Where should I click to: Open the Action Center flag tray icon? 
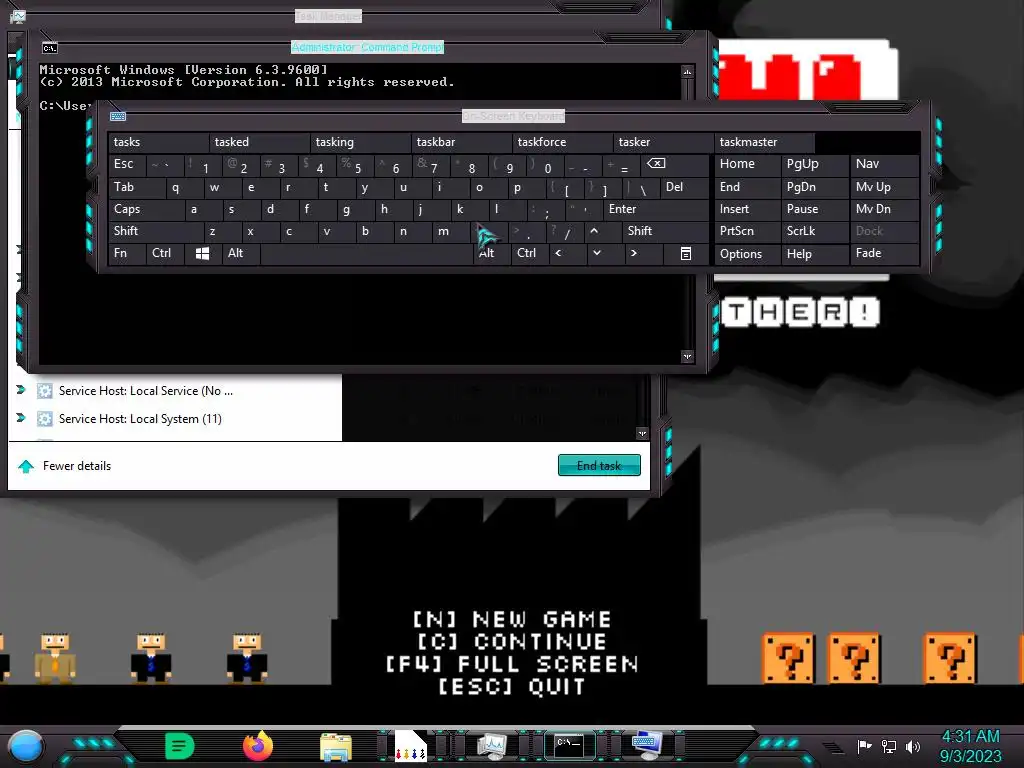click(x=864, y=746)
